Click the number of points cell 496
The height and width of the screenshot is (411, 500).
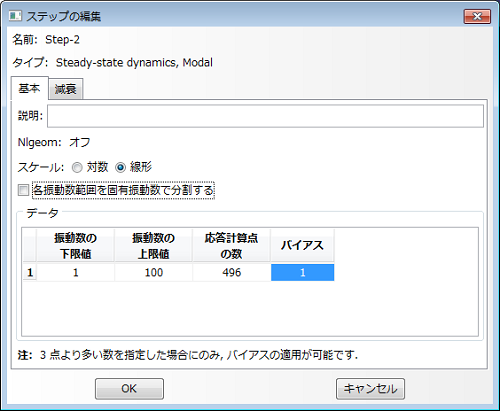click(x=231, y=273)
